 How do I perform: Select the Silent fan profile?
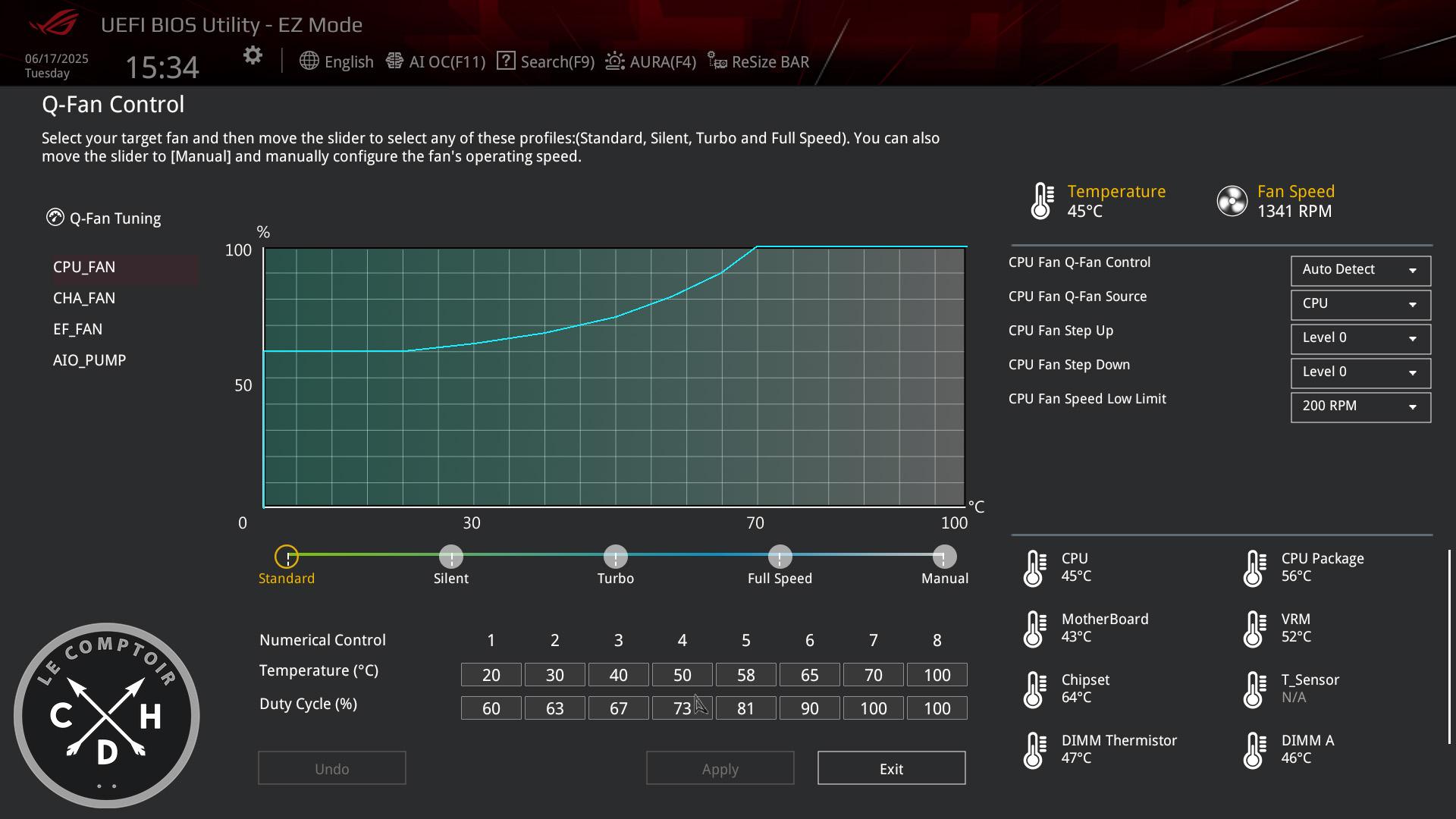click(451, 557)
